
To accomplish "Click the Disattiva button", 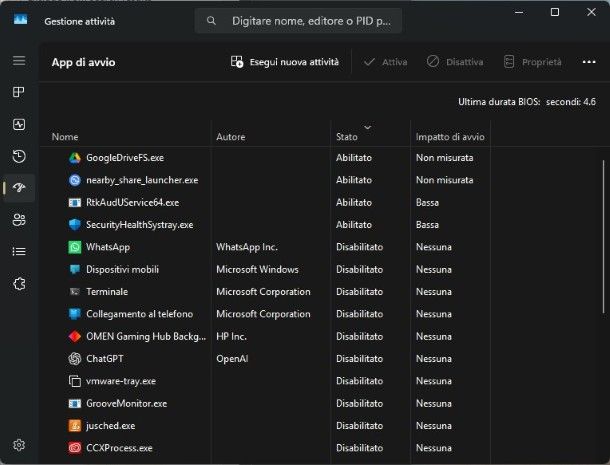I will (455, 62).
